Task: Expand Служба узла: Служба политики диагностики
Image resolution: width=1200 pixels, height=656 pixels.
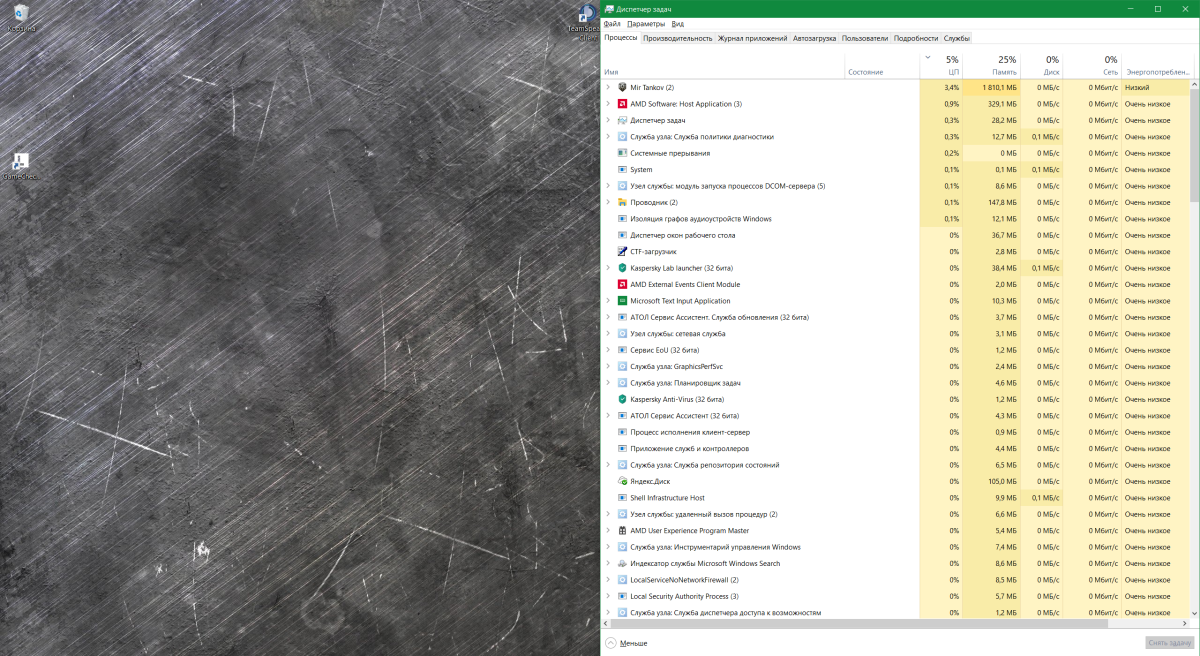Action: (607, 137)
